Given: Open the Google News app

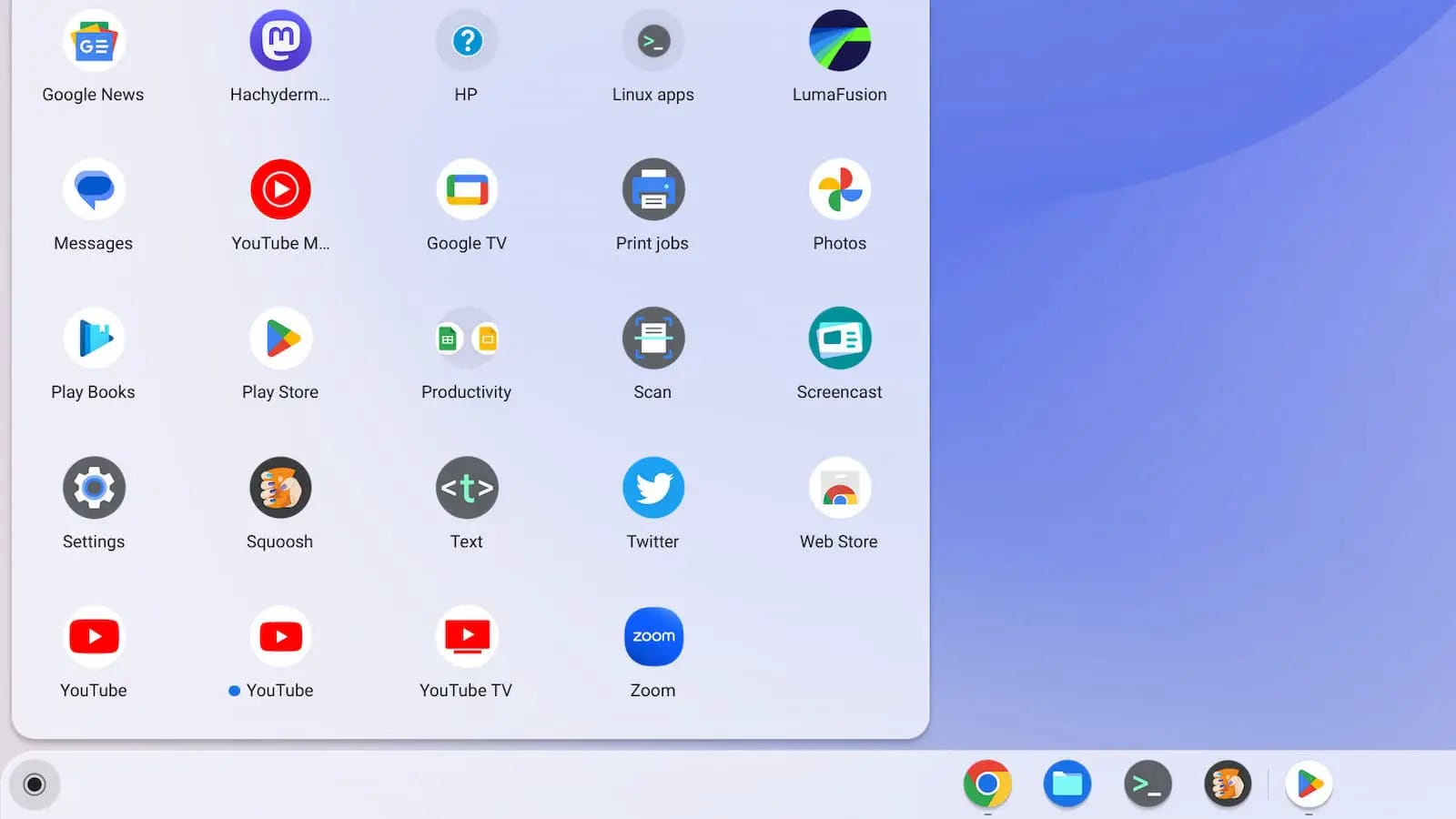Looking at the screenshot, I should pyautogui.click(x=94, y=41).
